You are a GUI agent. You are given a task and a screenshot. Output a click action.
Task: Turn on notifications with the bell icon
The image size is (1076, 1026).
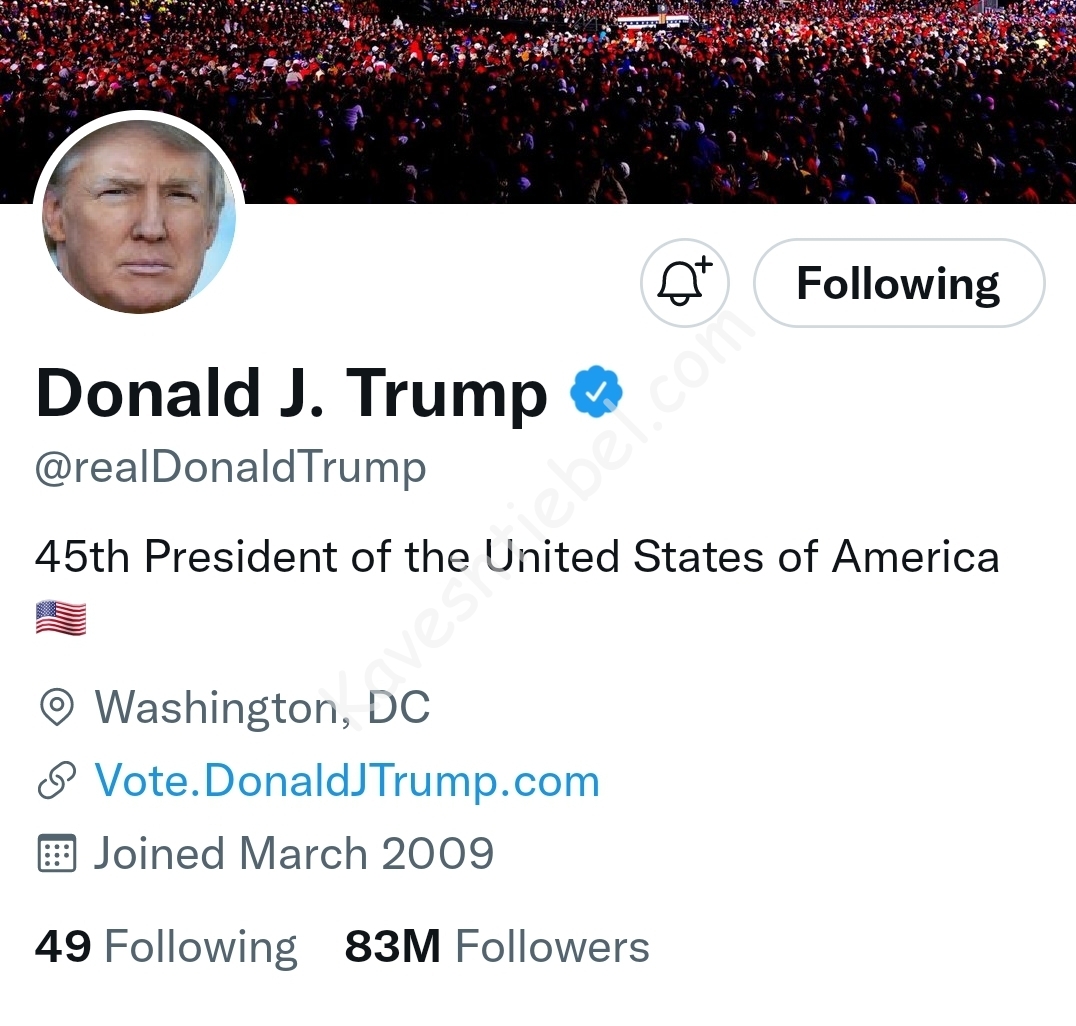click(x=684, y=283)
